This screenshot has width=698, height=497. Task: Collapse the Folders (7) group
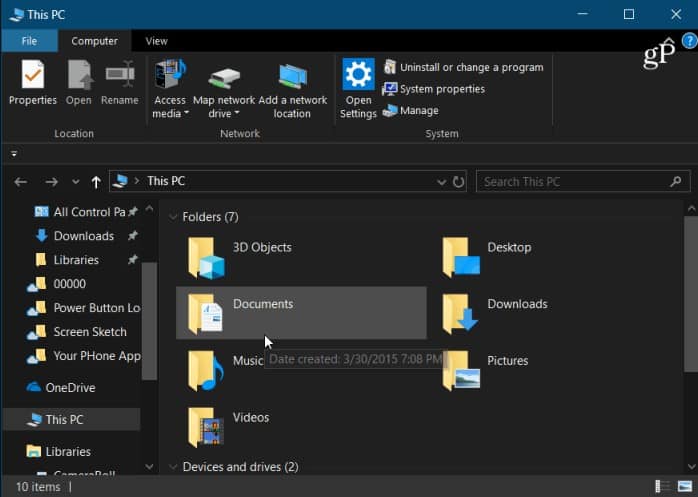pyautogui.click(x=173, y=217)
